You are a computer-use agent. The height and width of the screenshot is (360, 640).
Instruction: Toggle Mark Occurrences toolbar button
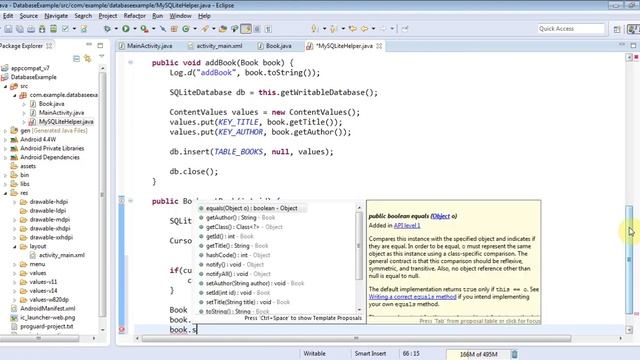click(x=246, y=29)
